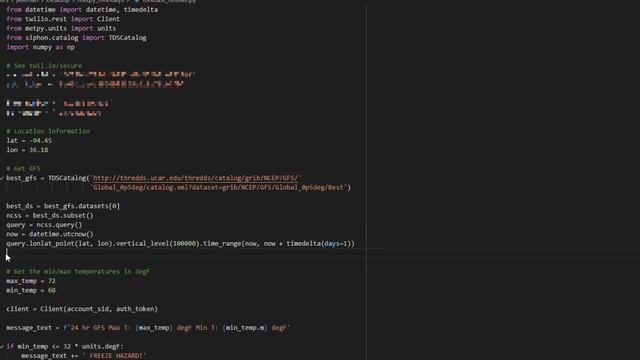
Task: Collapse the fold arrow beside if min_temp line
Action: point(2,347)
